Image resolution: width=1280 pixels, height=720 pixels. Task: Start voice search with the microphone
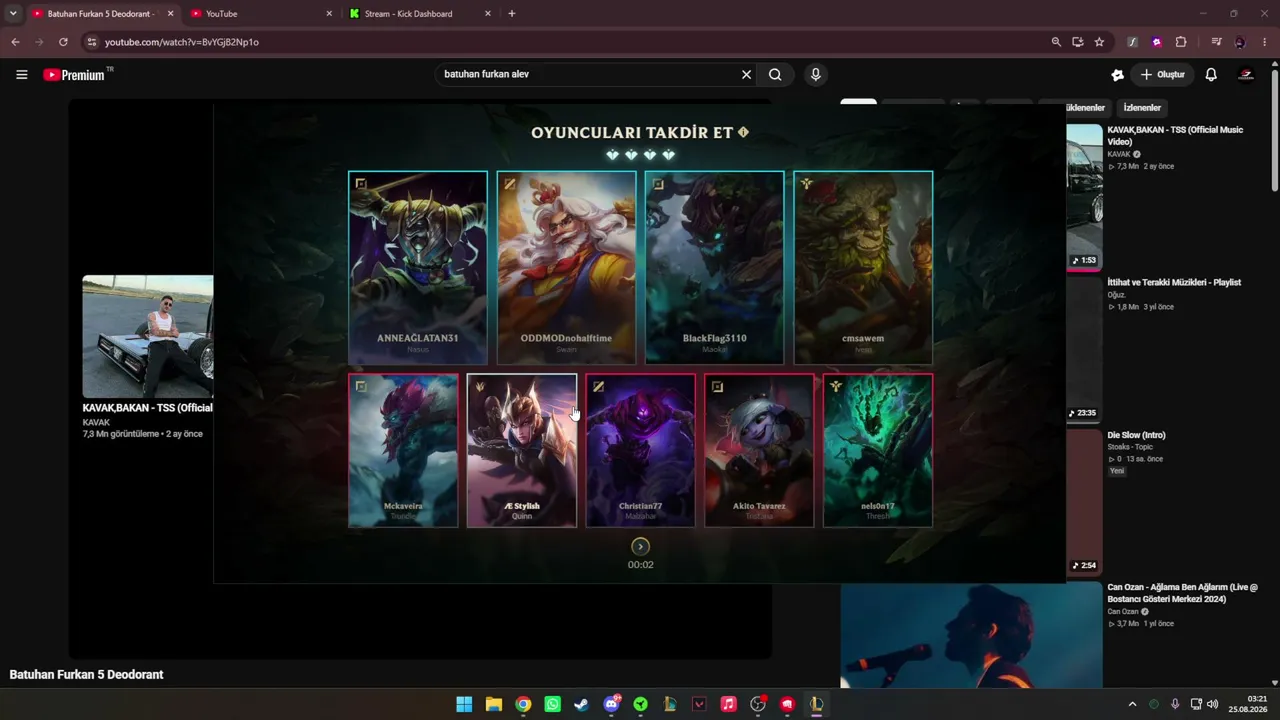(816, 75)
